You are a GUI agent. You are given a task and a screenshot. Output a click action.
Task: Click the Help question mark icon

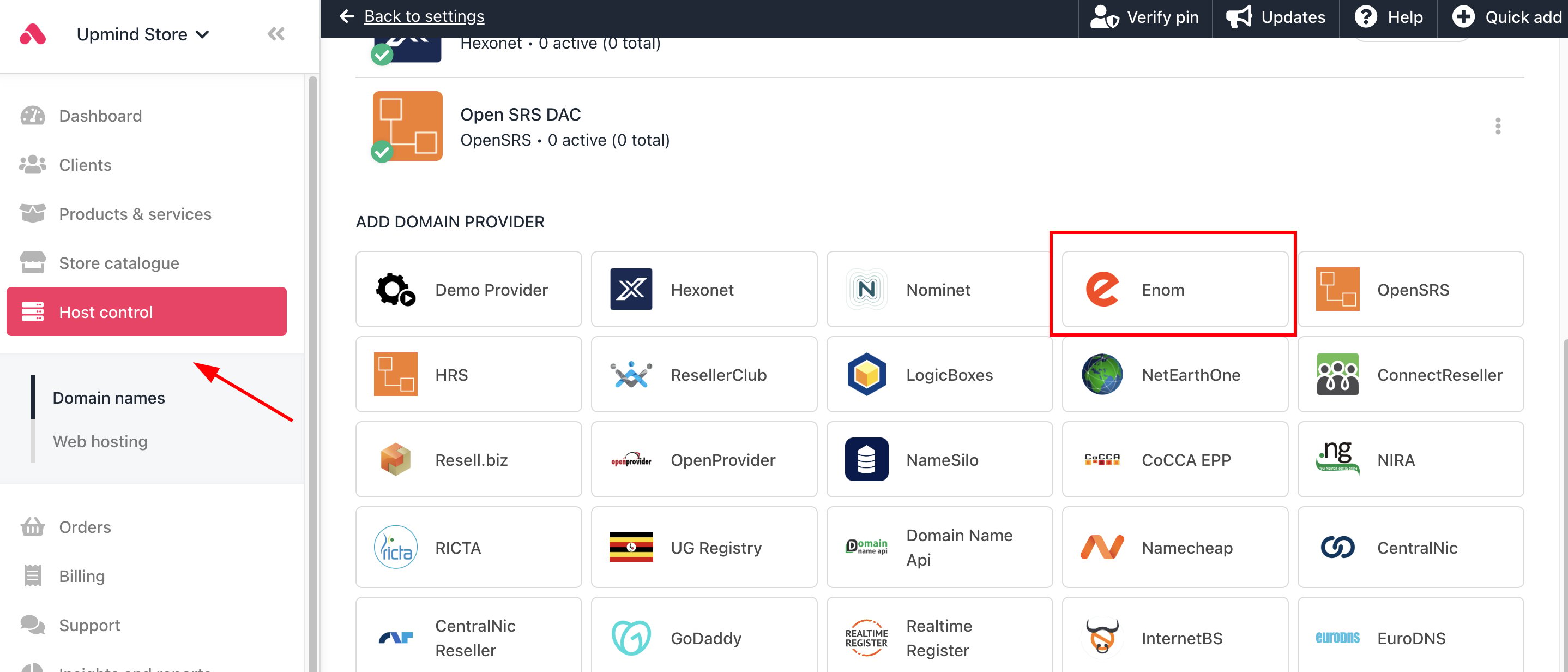pos(1365,17)
